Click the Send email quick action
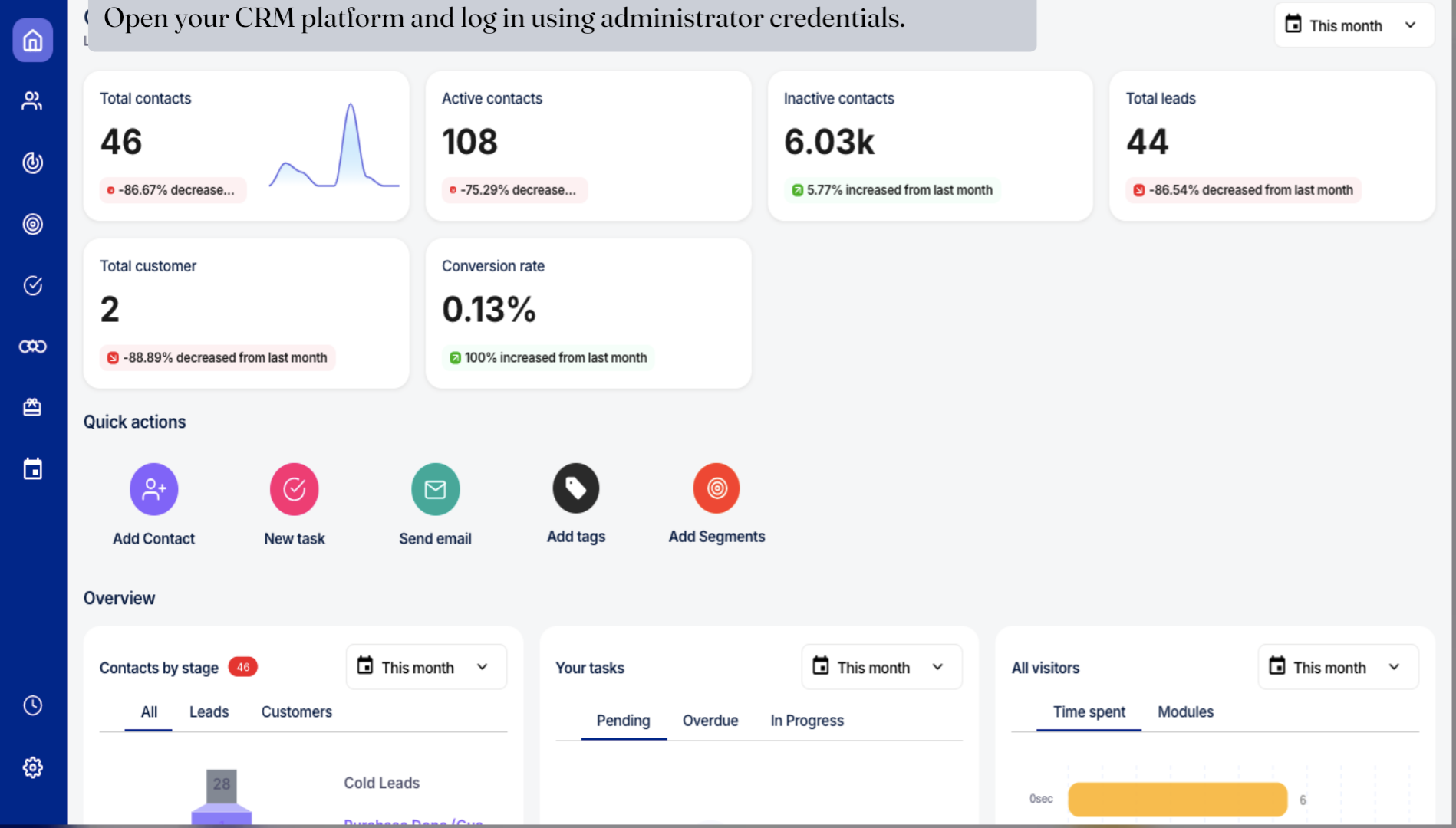Screen dimensions: 1456x828 (x=435, y=488)
